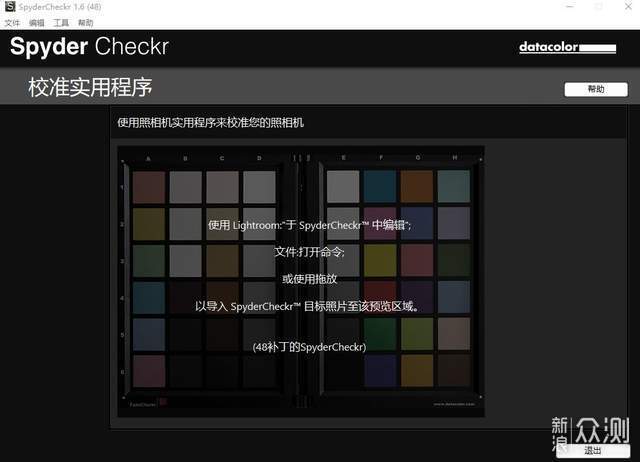Open the 工具 menu
This screenshot has width=640, height=462.
[x=61, y=23]
